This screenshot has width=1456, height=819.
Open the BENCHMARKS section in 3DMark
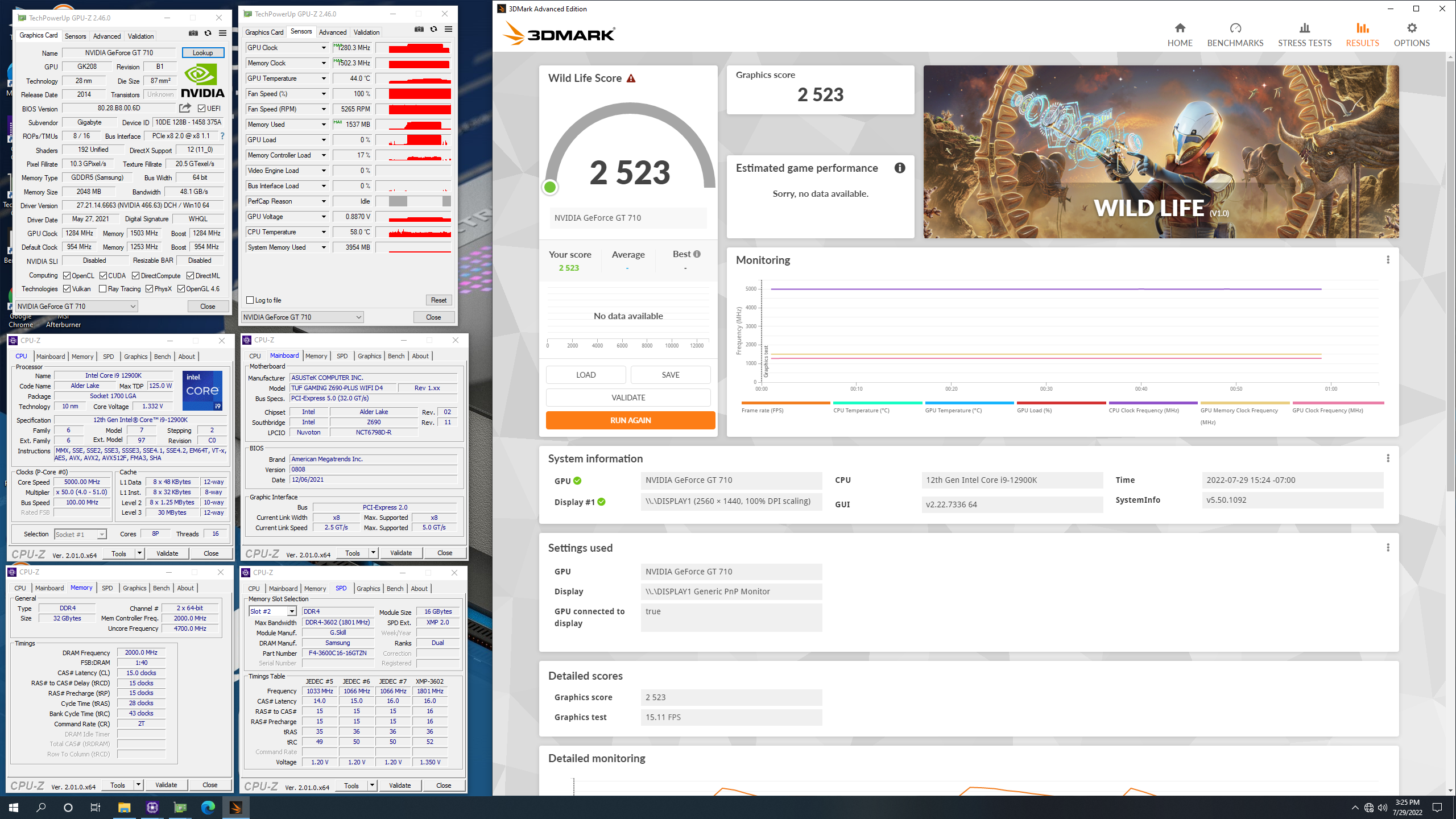(1235, 34)
